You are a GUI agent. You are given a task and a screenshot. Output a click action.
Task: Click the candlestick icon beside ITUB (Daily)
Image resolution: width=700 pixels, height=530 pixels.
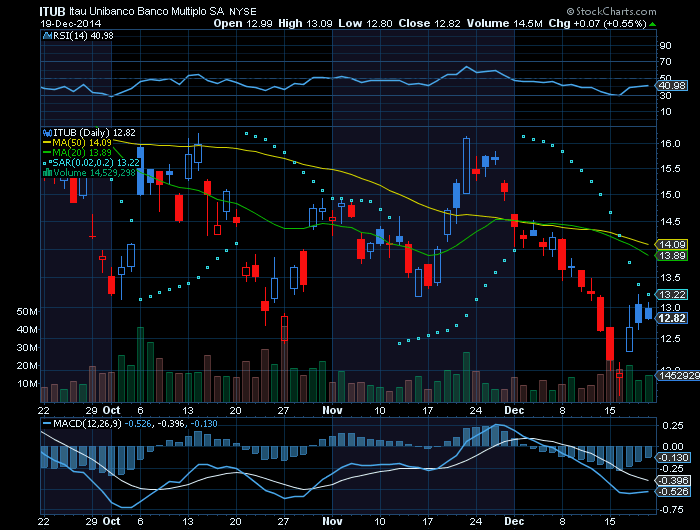(x=47, y=133)
